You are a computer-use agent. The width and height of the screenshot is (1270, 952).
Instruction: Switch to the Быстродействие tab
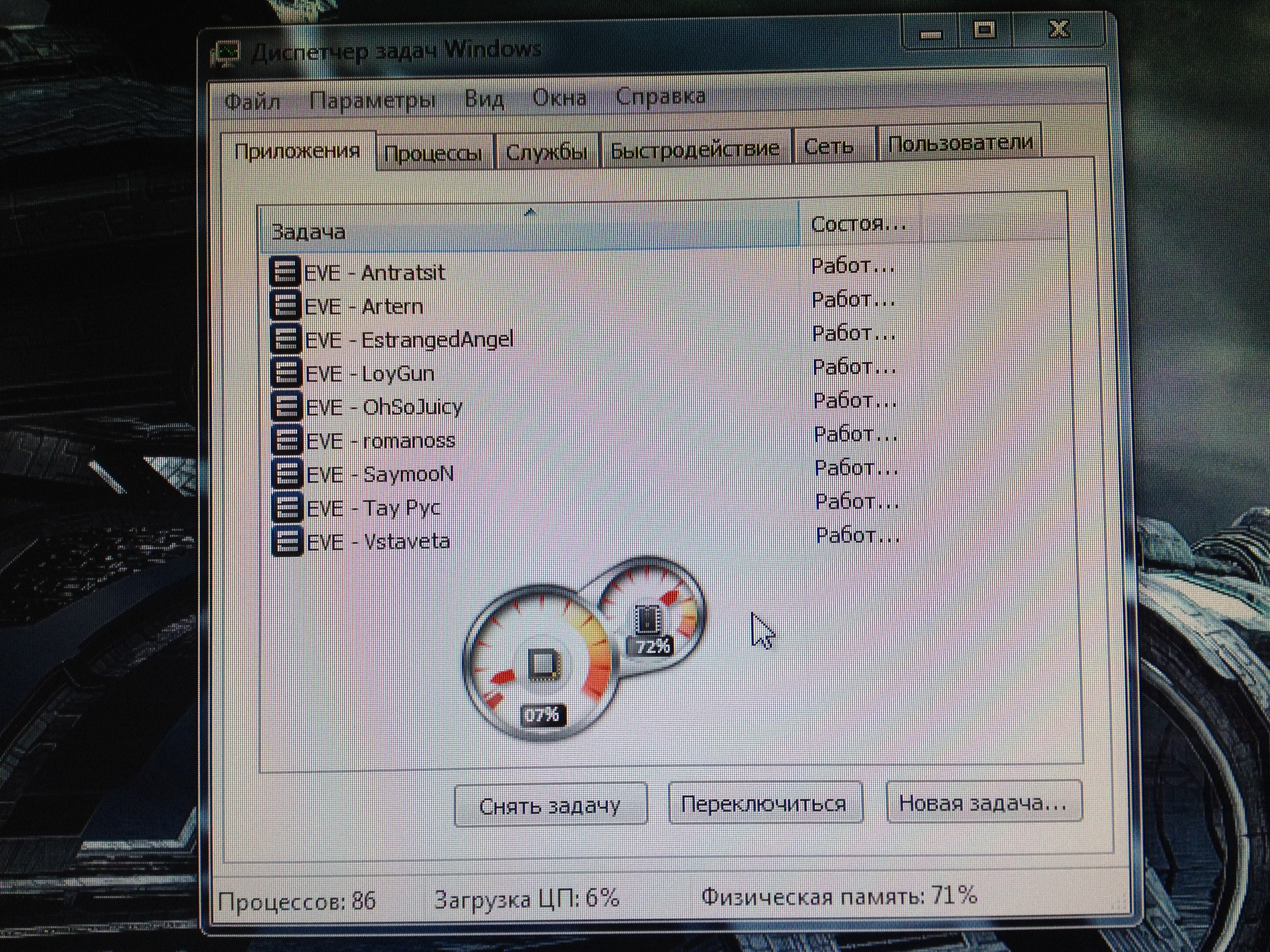694,150
